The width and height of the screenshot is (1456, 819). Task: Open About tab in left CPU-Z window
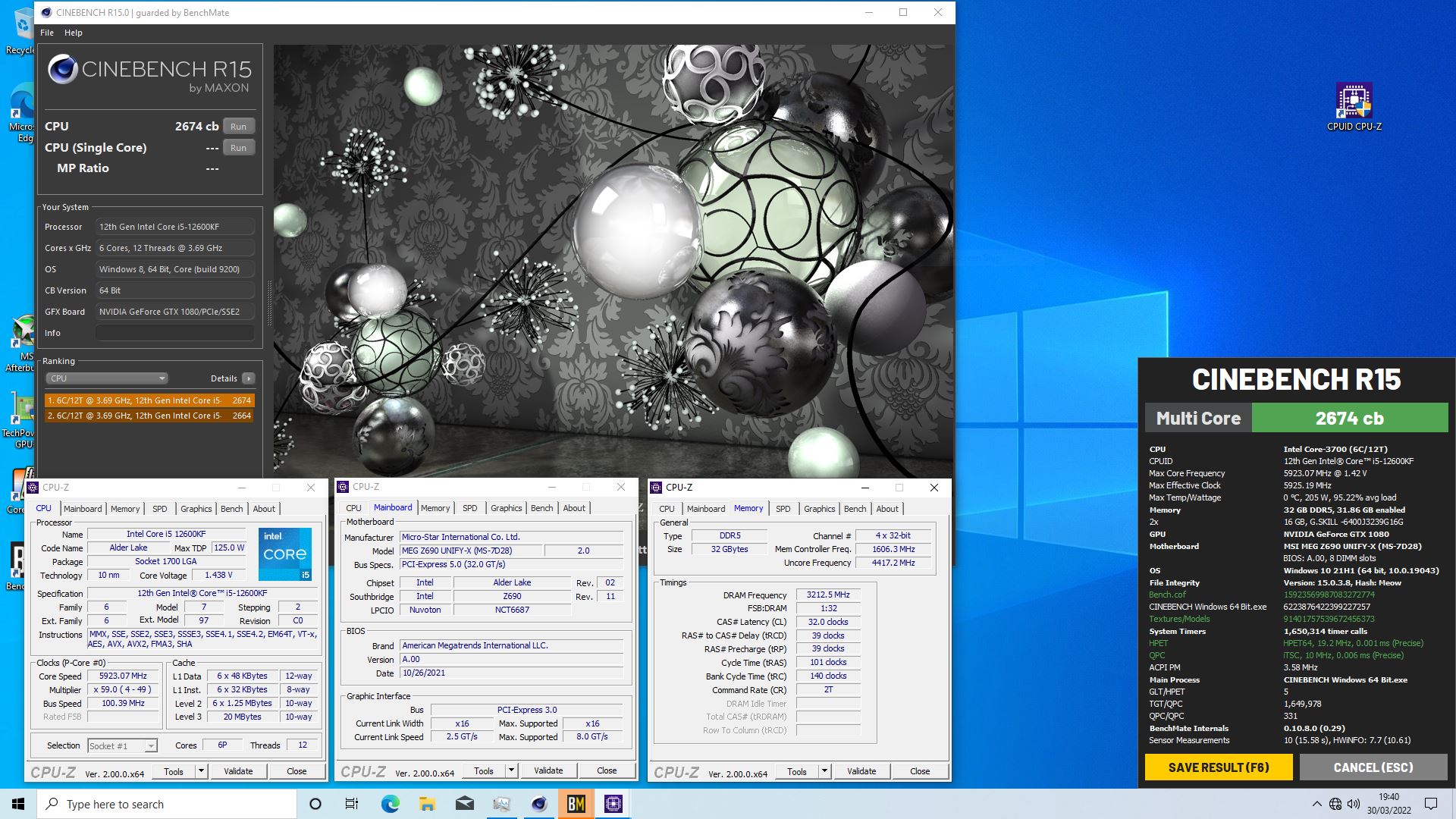264,509
